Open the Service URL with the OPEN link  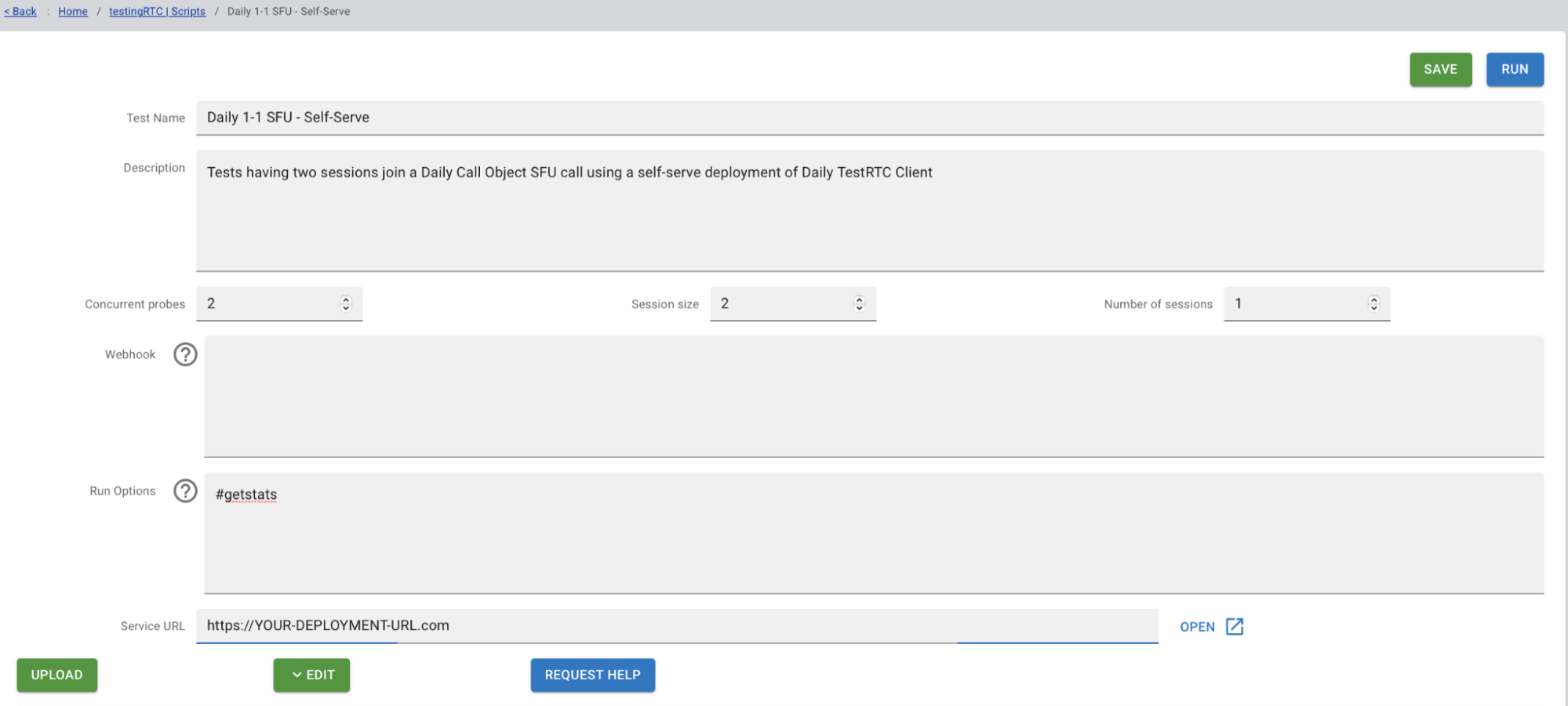pyautogui.click(x=1196, y=626)
